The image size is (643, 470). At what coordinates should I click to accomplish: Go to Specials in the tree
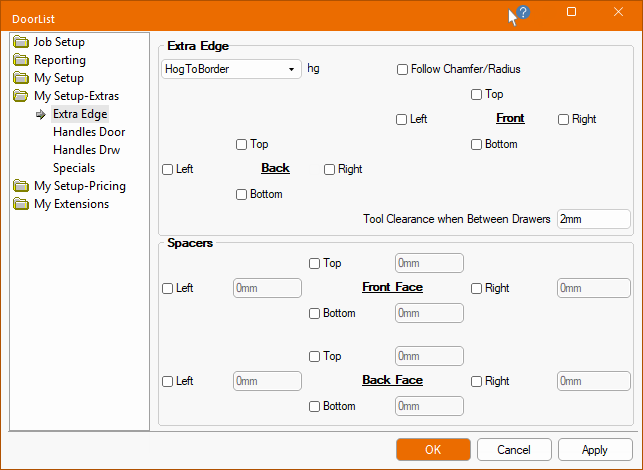pyautogui.click(x=74, y=168)
